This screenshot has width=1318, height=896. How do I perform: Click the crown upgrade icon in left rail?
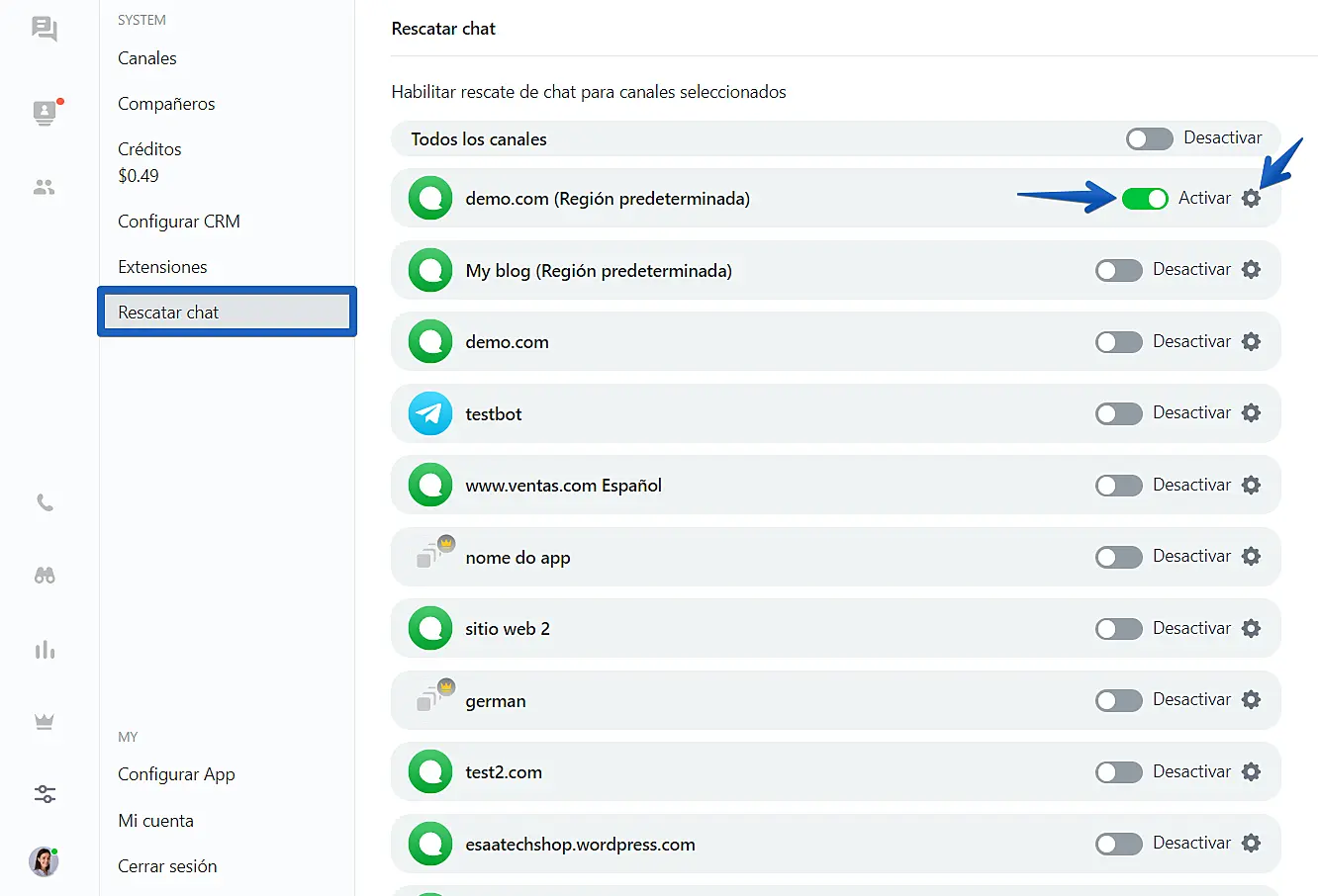(45, 722)
